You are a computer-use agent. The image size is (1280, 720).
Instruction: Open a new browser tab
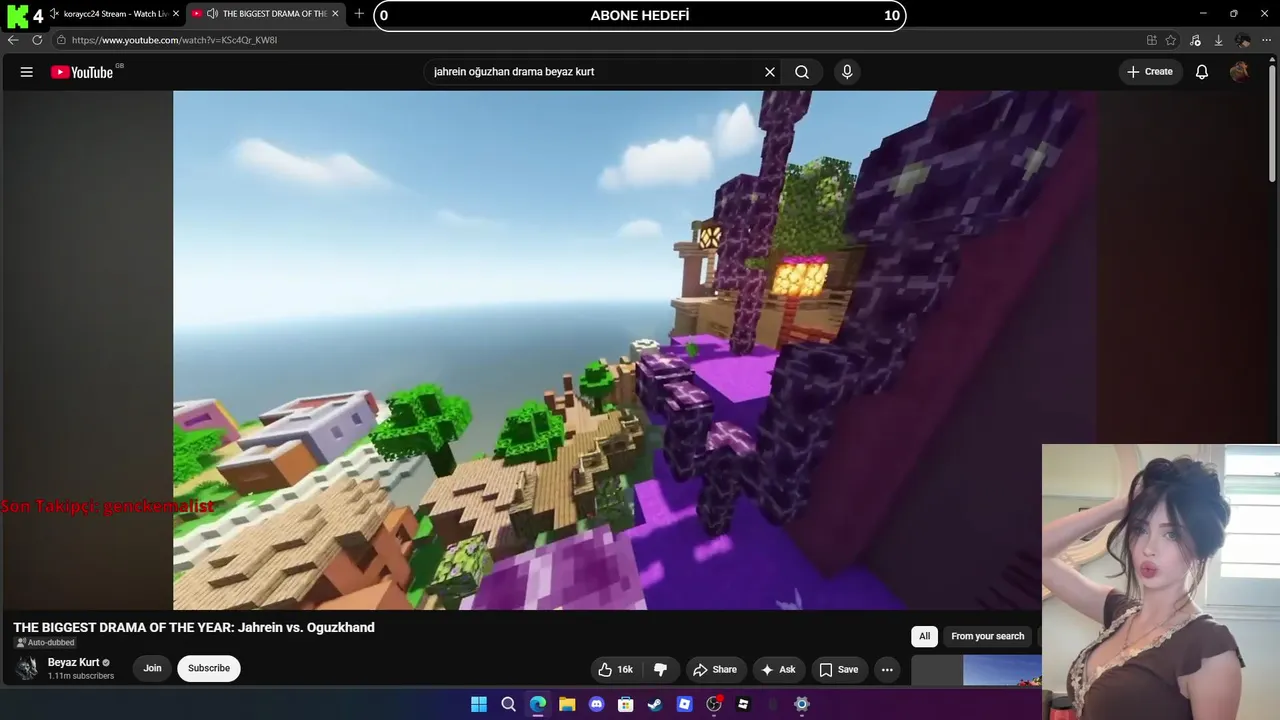359,14
